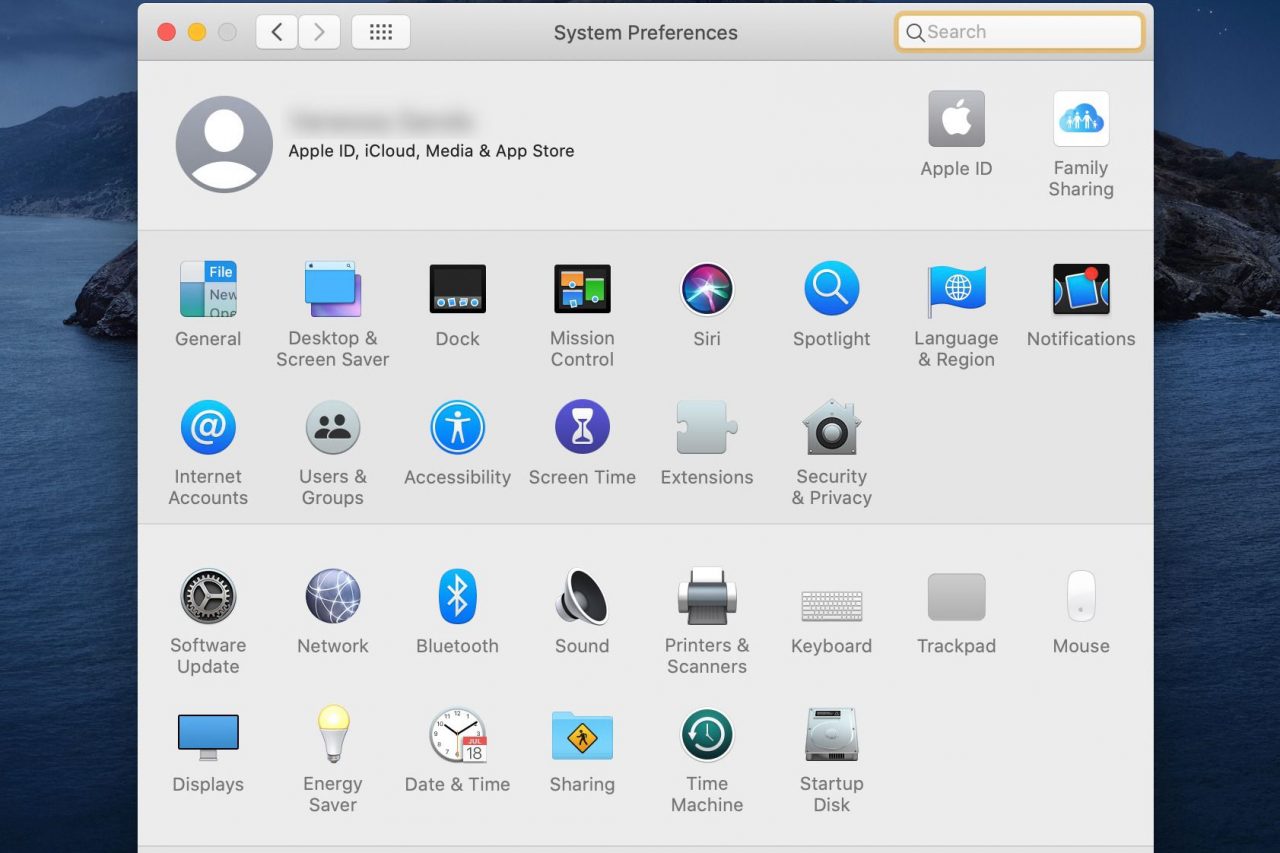Open Language & Region settings
The width and height of the screenshot is (1280, 853).
coord(956,290)
